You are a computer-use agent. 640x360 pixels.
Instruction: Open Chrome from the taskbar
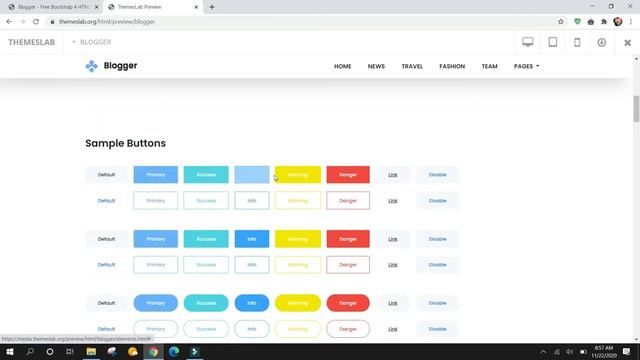coord(153,351)
